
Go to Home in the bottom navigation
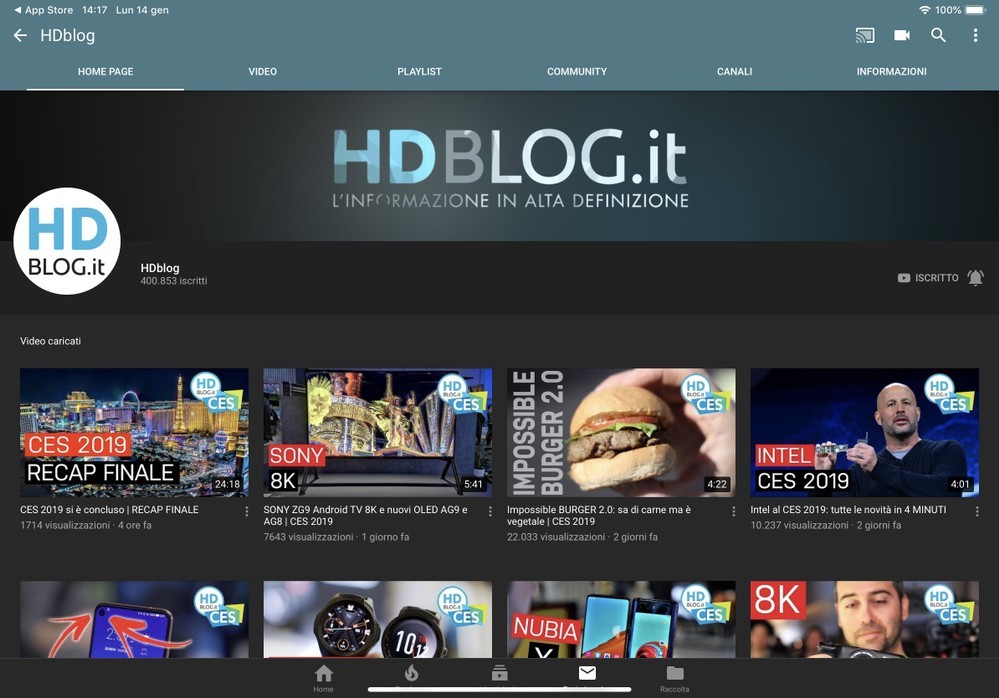click(x=324, y=678)
